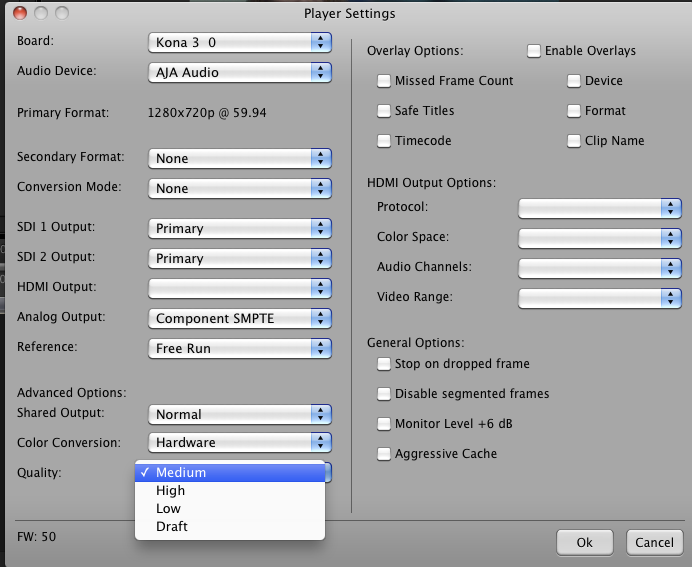Screen dimensions: 692x567
Task: Pick Draft in the Quality menu
Action: [x=172, y=527]
